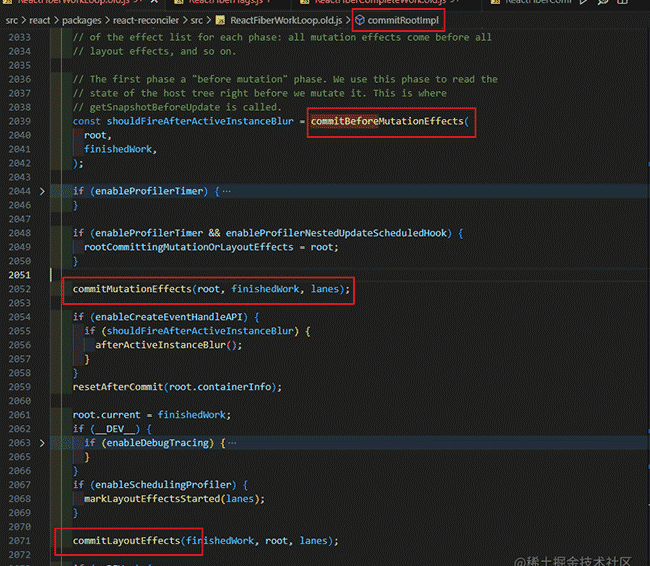Click src breadcrumb before react
Screen dimensions: 650x566
pyautogui.click(x=12, y=20)
